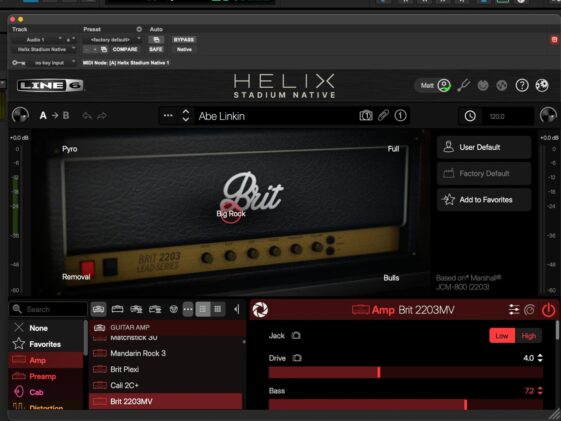Select the fourth amp-with-cab filter icon
The height and width of the screenshot is (421, 561).
click(155, 309)
